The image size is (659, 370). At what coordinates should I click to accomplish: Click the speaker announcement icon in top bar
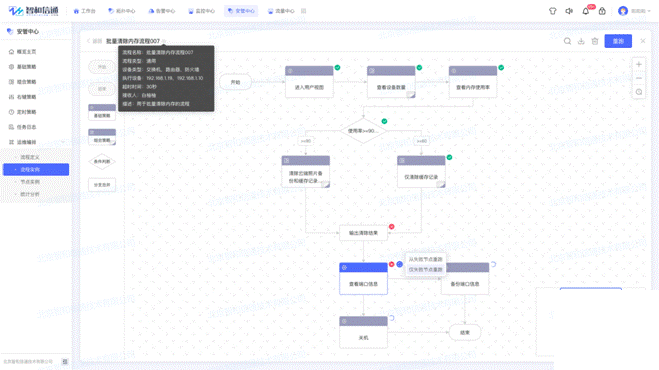pyautogui.click(x=569, y=11)
